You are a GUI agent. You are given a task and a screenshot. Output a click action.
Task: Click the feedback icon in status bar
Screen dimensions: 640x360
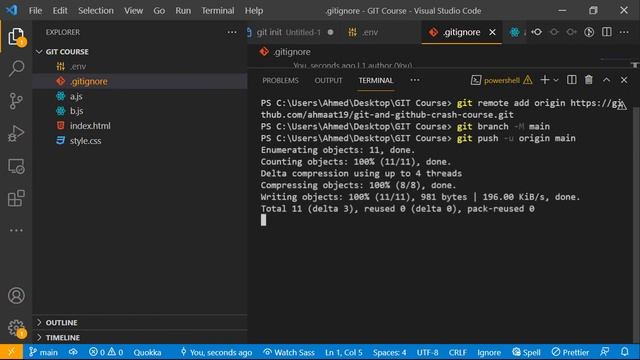pyautogui.click(x=605, y=352)
